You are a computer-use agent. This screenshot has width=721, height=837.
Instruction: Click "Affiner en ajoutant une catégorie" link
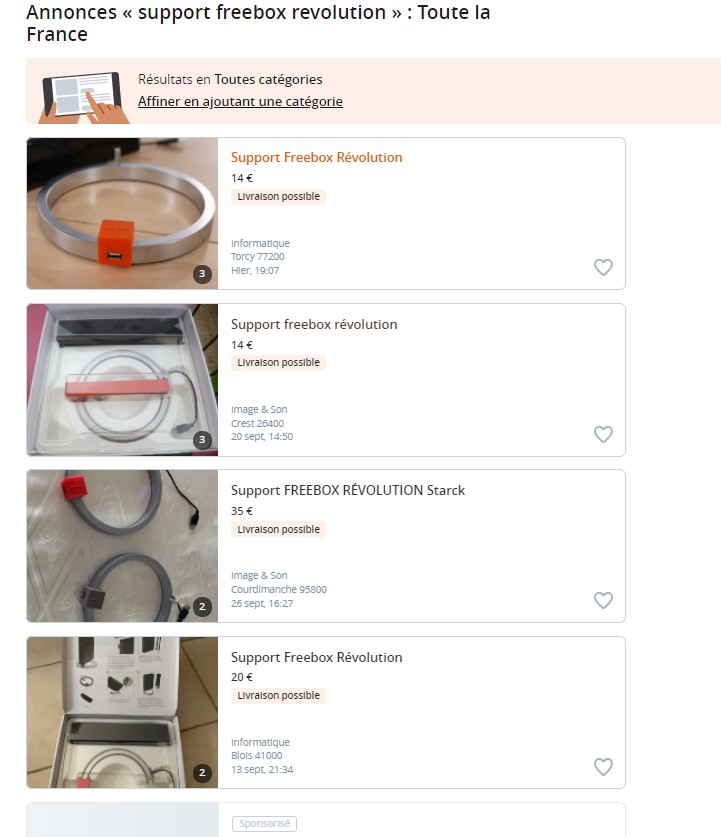click(x=240, y=101)
